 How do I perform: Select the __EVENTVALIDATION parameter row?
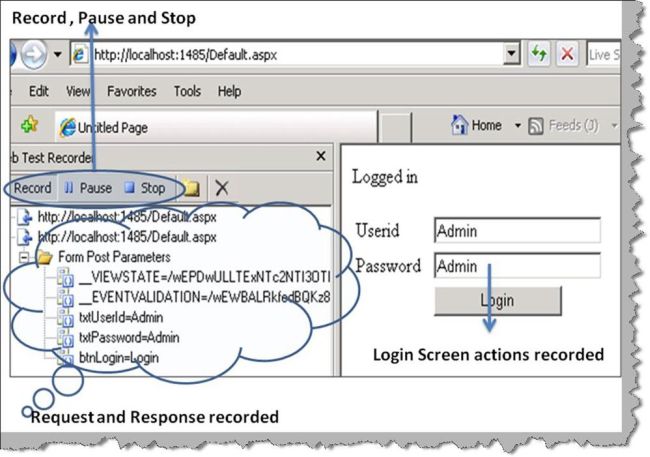pyautogui.click(x=194, y=297)
